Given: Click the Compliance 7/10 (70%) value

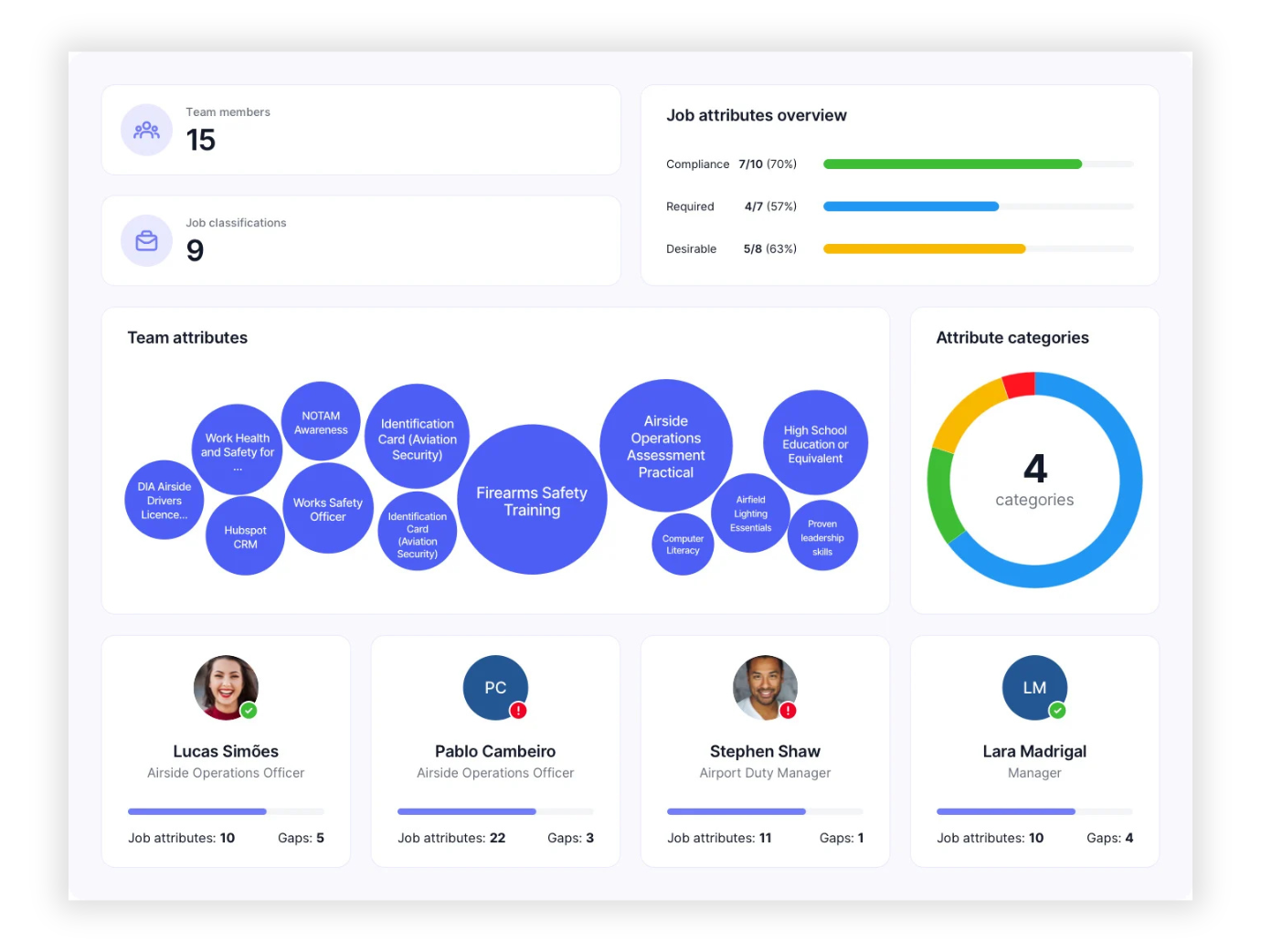Looking at the screenshot, I should (x=768, y=164).
